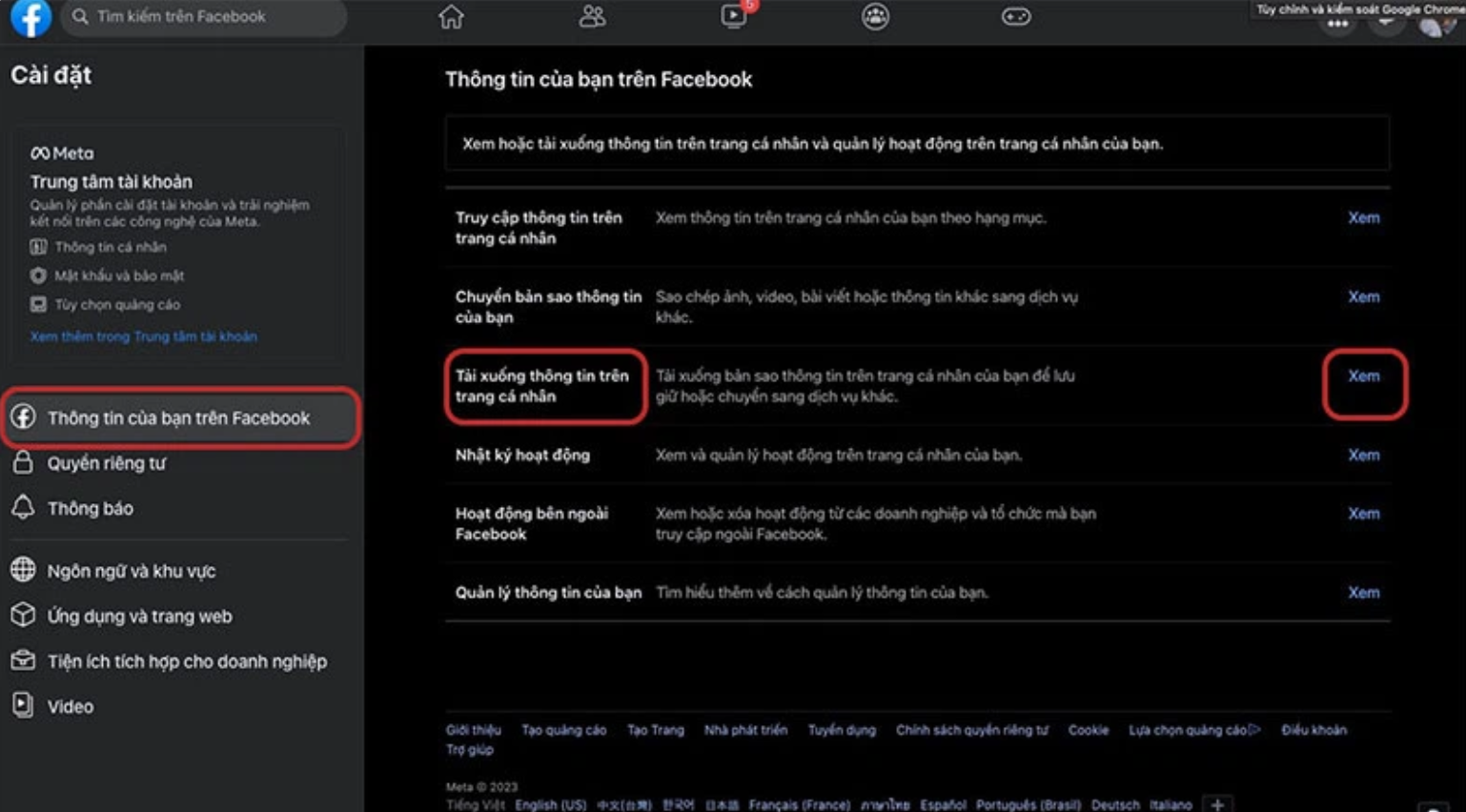Click the shield icon beside Mật khẩu

click(x=38, y=275)
